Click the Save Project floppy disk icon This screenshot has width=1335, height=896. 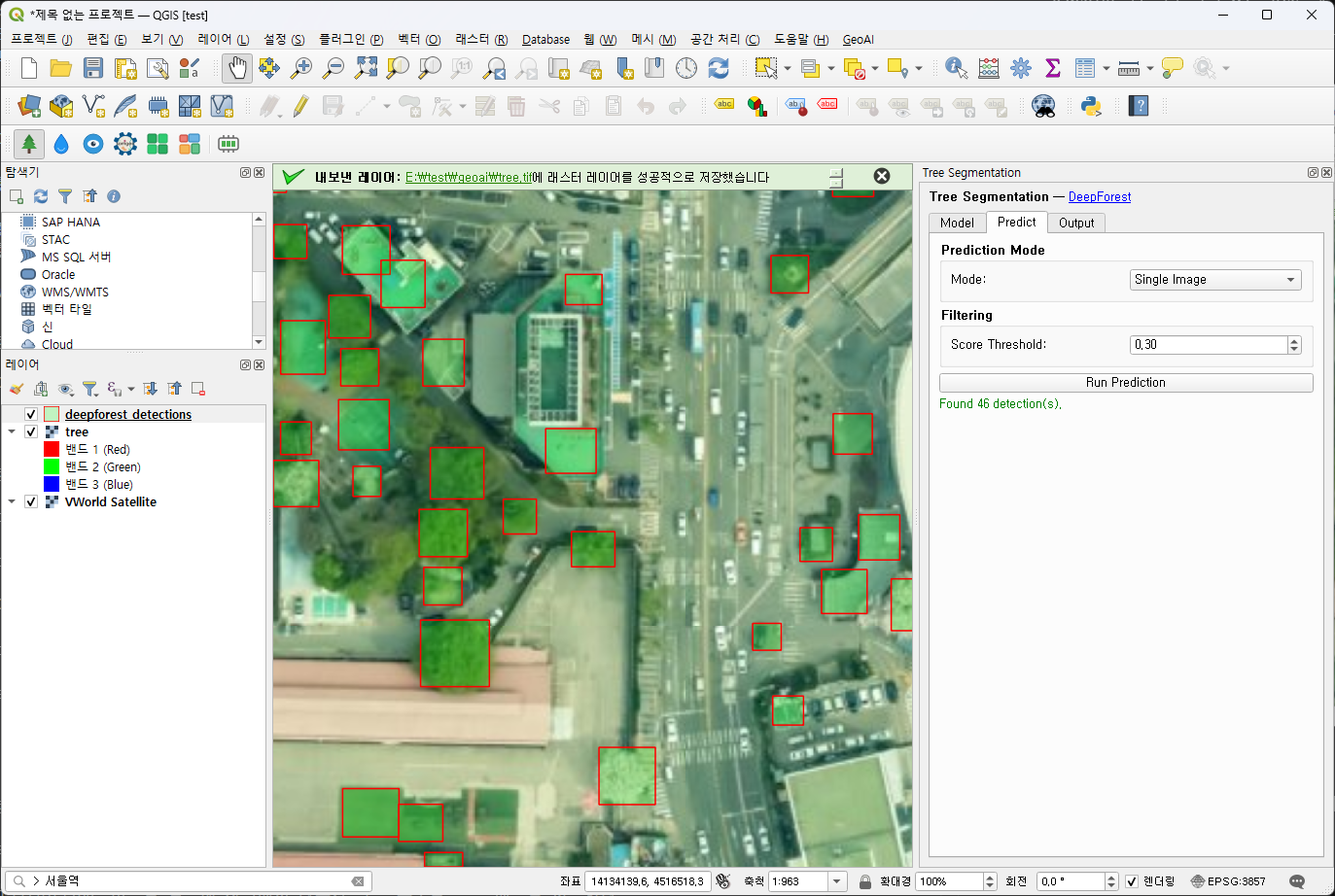(x=93, y=68)
